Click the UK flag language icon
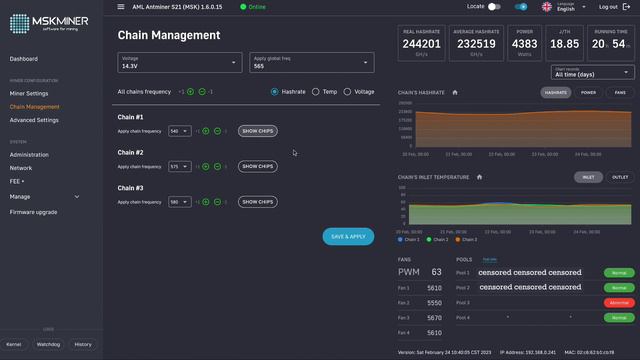Screen dimensions: 640x360 click(x=547, y=7)
